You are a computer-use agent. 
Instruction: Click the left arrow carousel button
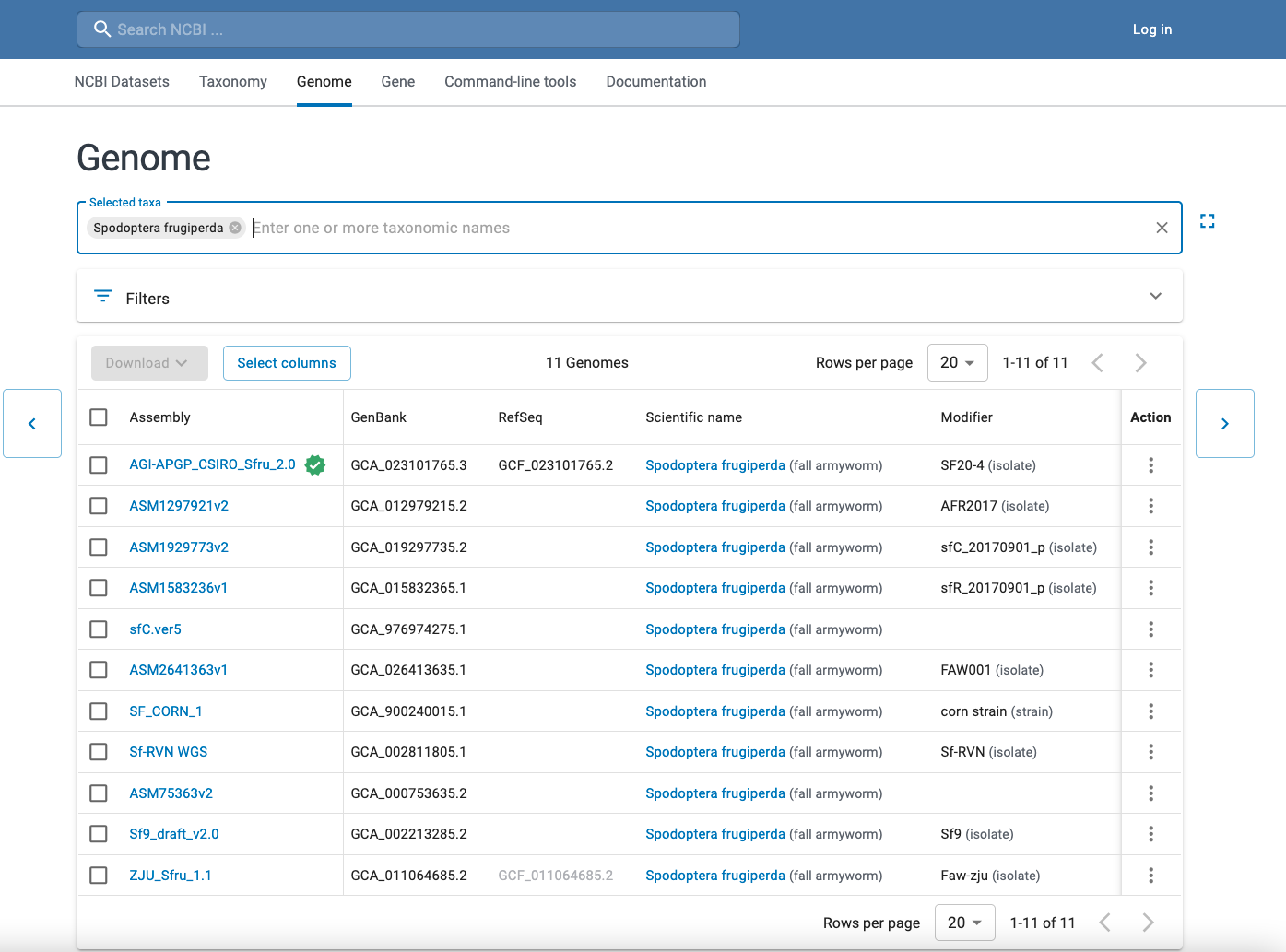click(x=32, y=424)
